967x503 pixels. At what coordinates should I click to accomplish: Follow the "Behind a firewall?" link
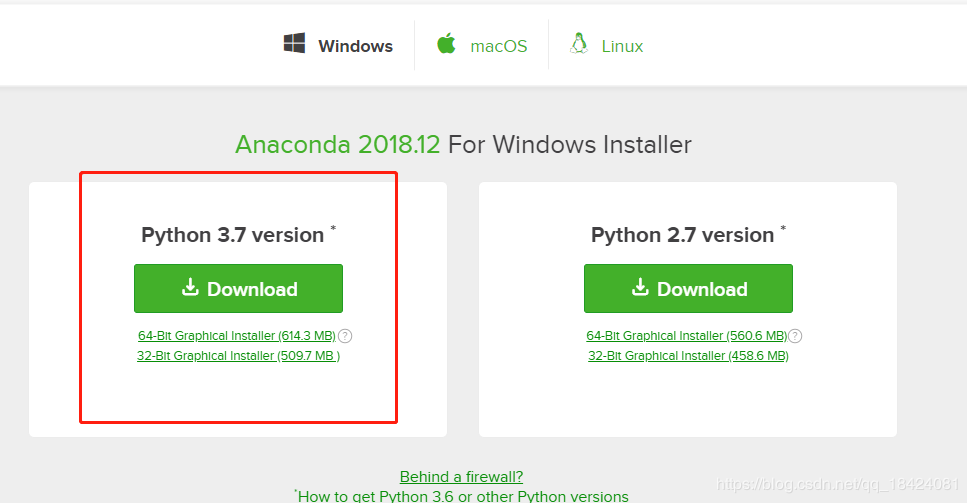pyautogui.click(x=461, y=476)
